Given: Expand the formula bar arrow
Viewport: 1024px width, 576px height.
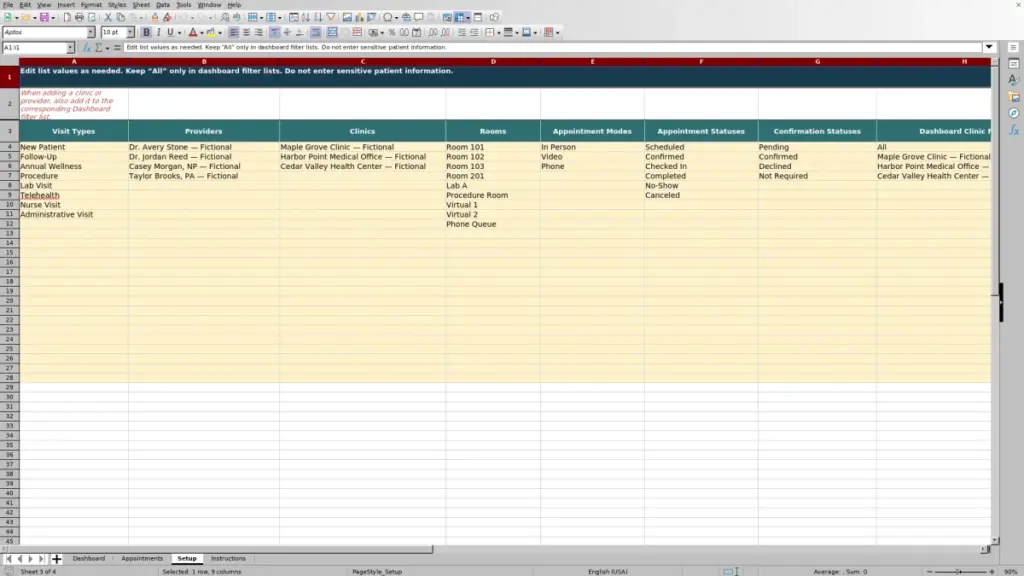Looking at the screenshot, I should [x=989, y=48].
